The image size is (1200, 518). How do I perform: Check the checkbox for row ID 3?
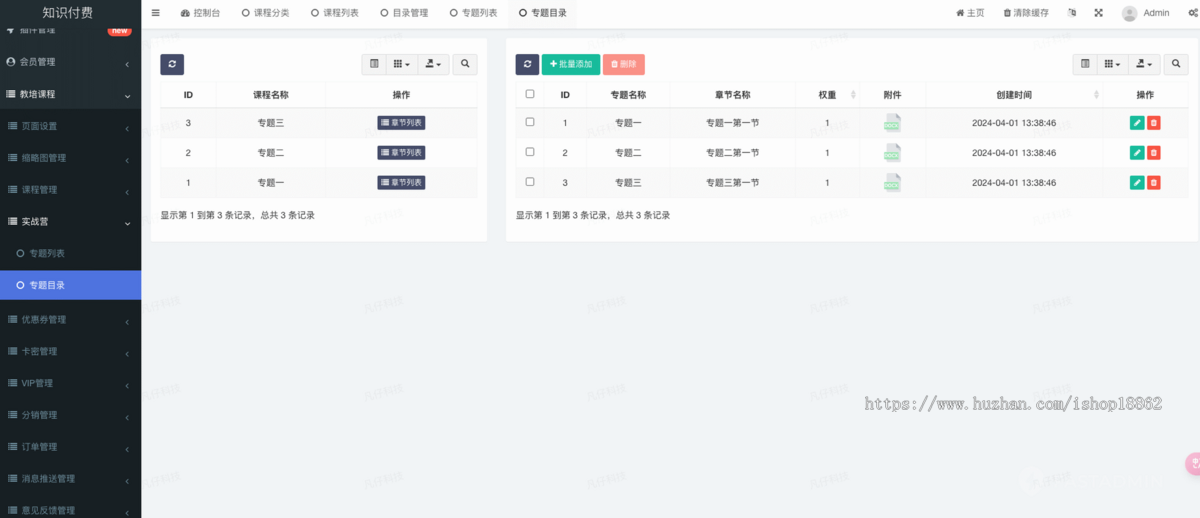click(x=530, y=182)
